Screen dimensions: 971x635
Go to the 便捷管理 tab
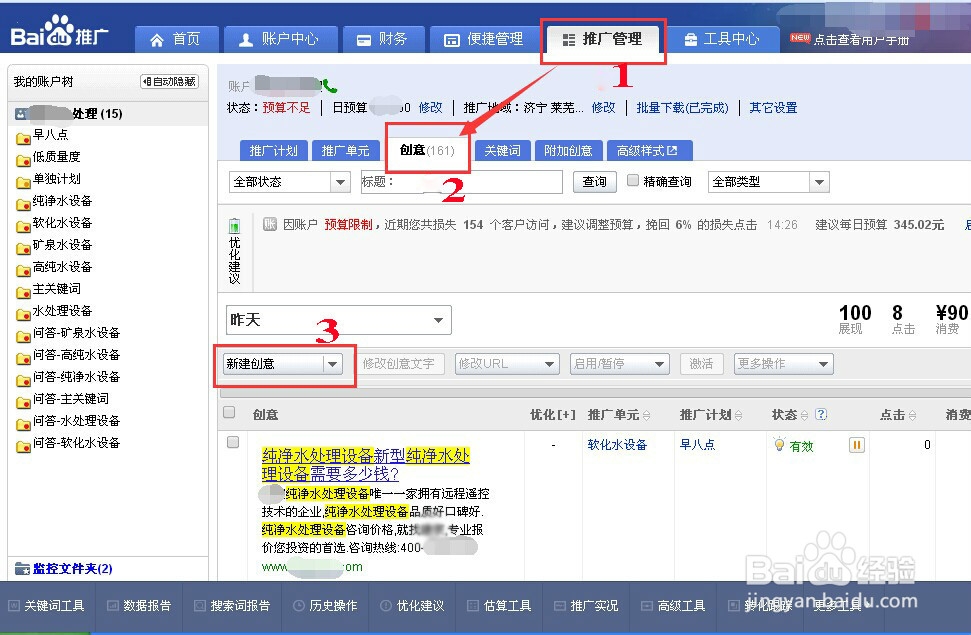coord(484,40)
